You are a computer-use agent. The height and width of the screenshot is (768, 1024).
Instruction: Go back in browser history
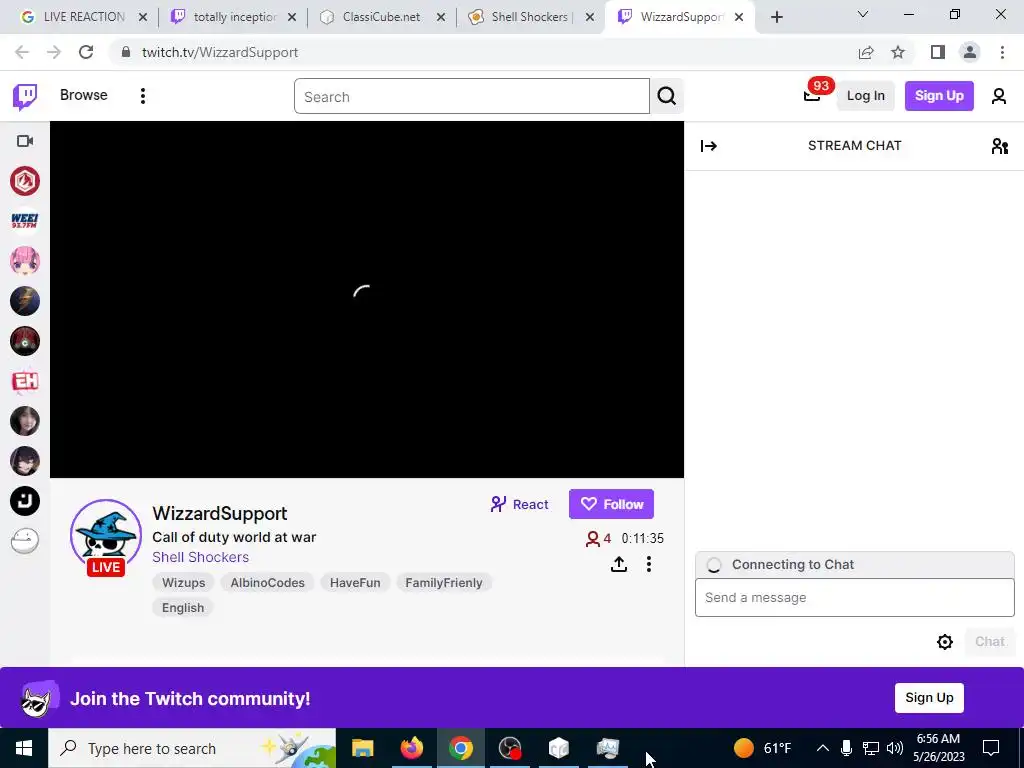coord(22,52)
